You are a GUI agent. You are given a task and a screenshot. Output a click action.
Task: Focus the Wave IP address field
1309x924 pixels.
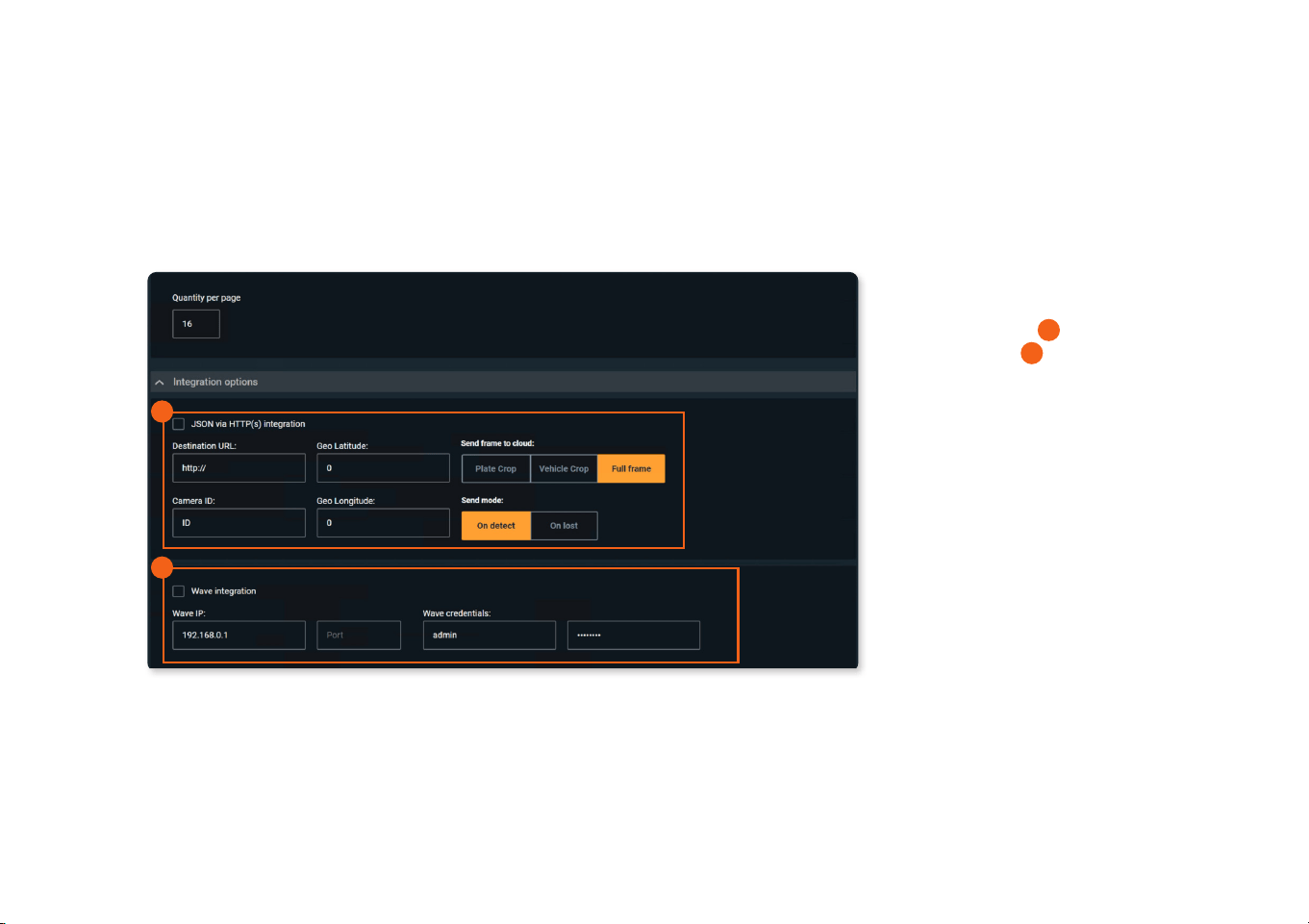pyautogui.click(x=239, y=636)
